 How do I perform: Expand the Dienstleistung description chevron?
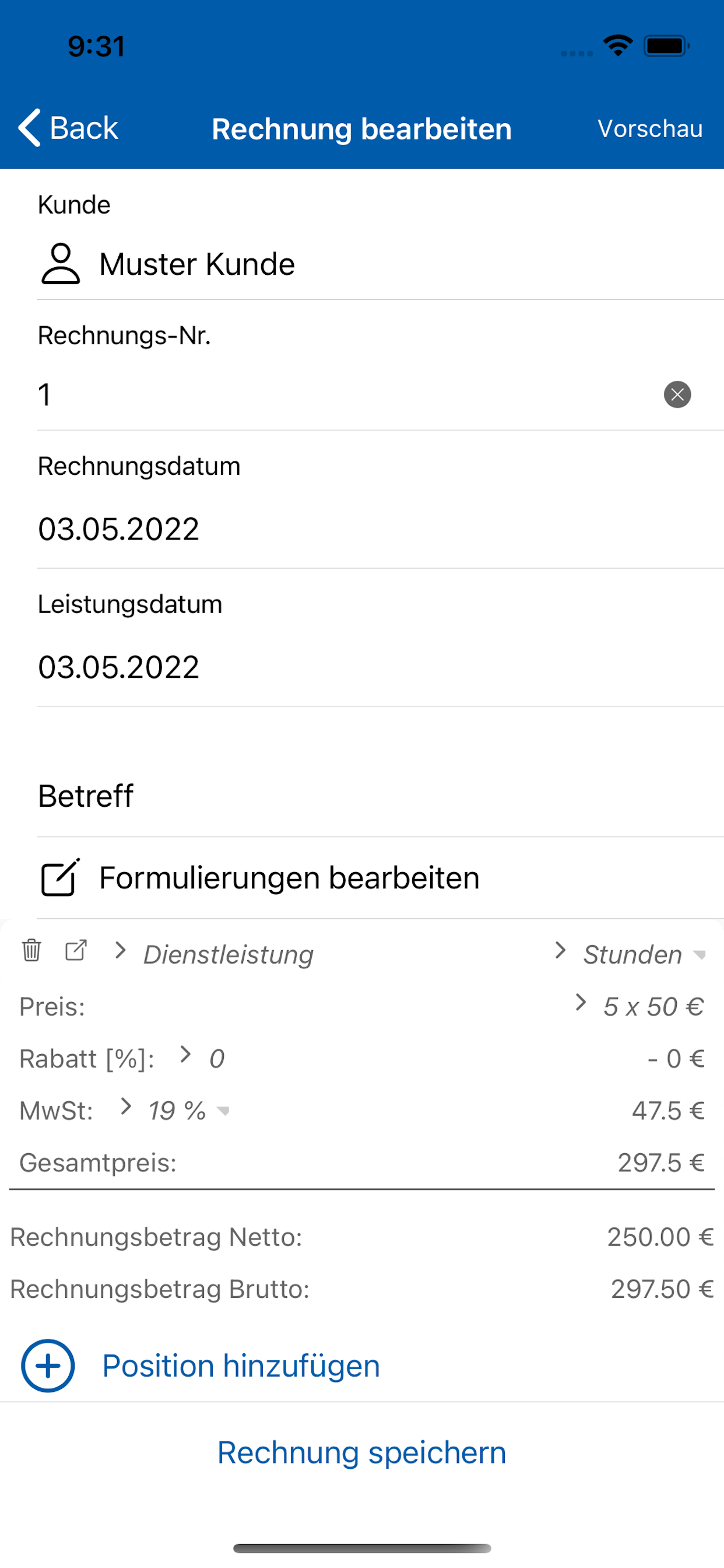point(121,951)
